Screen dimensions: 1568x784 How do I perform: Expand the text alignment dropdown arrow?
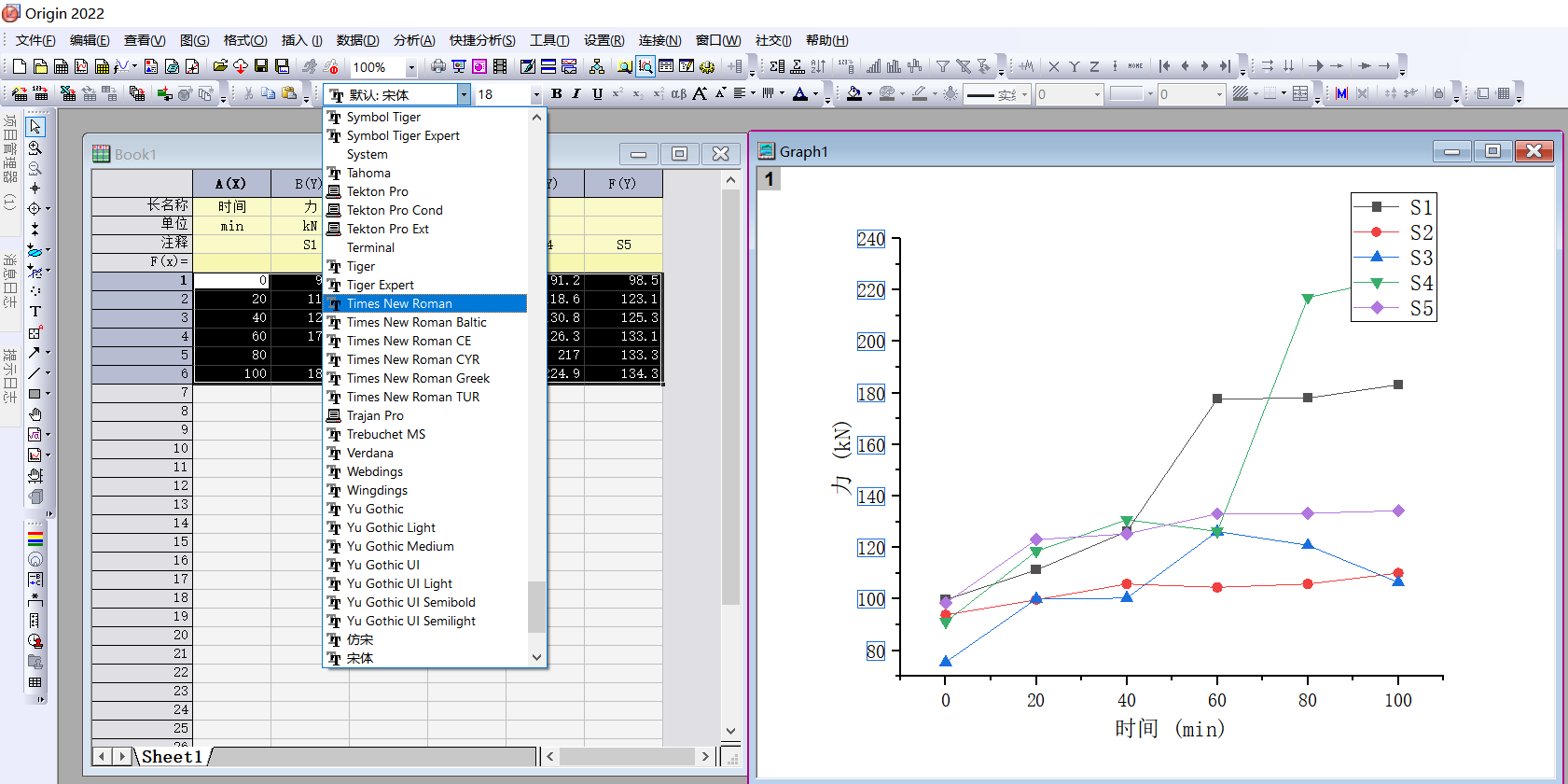click(x=753, y=94)
